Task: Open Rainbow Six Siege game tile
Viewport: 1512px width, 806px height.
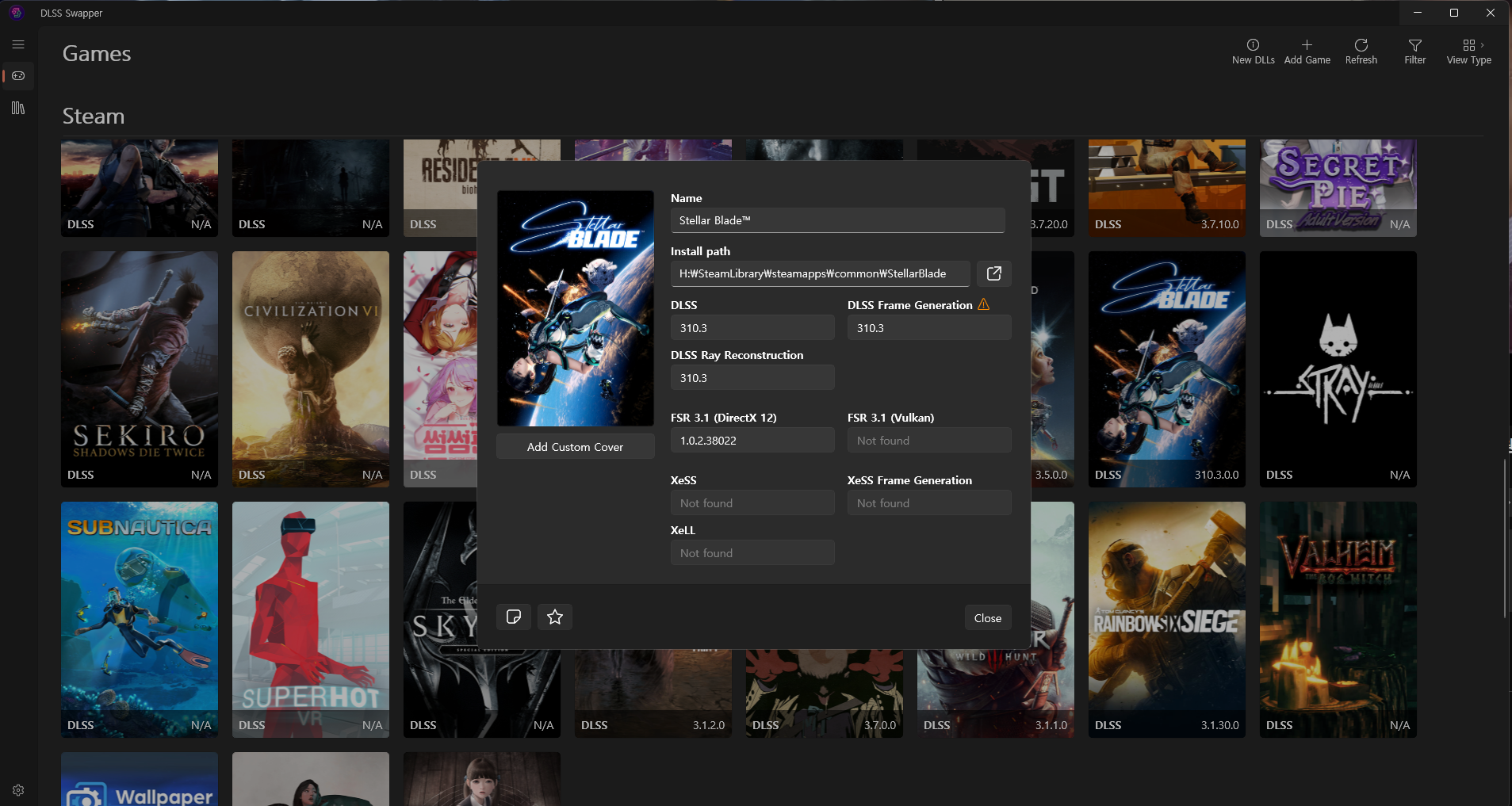Action: click(x=1167, y=620)
